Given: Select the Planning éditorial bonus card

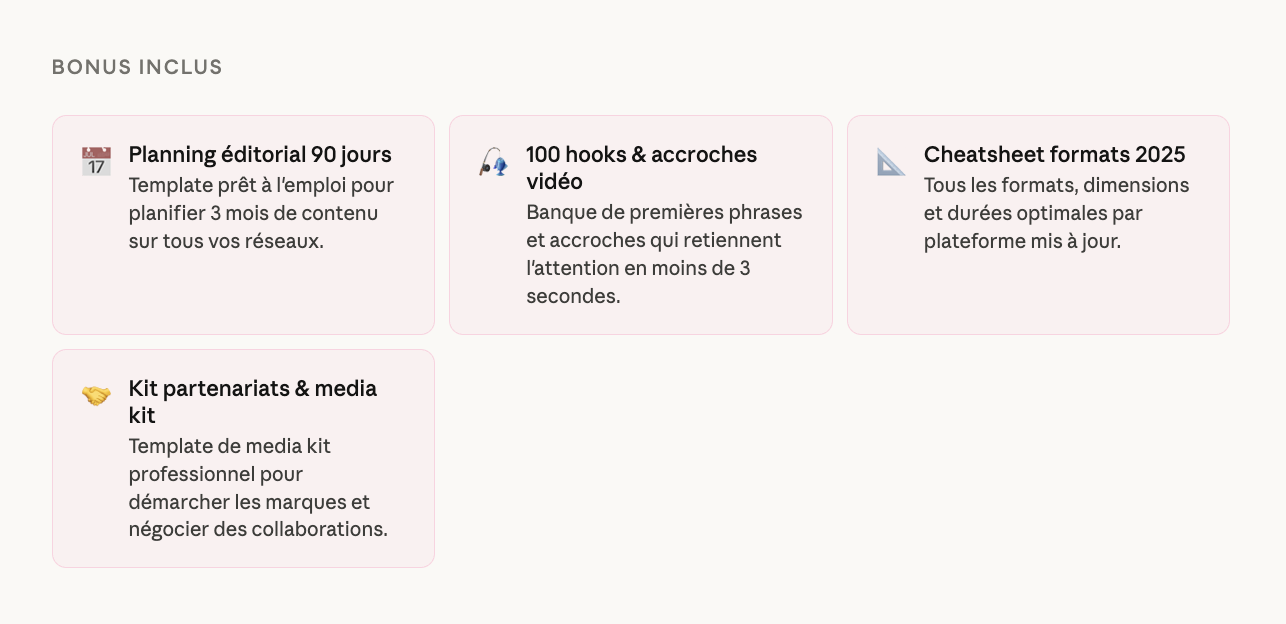Looking at the screenshot, I should (x=243, y=290).
